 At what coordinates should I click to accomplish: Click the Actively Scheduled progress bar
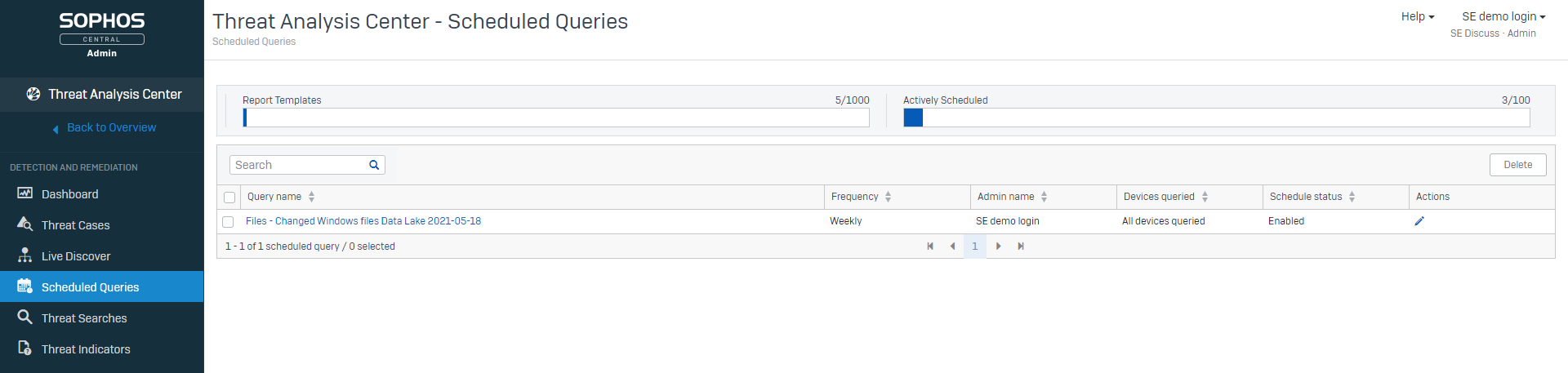(x=1216, y=118)
